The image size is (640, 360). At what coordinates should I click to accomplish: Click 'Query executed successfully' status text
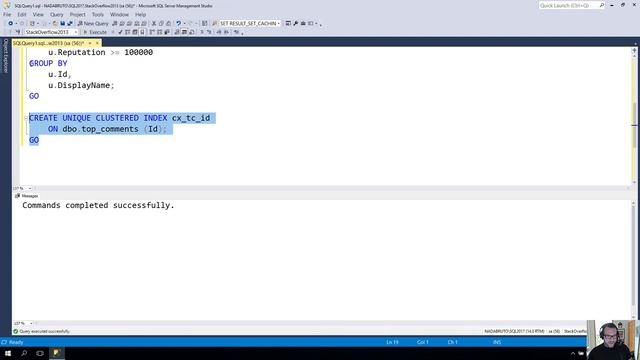click(x=44, y=331)
